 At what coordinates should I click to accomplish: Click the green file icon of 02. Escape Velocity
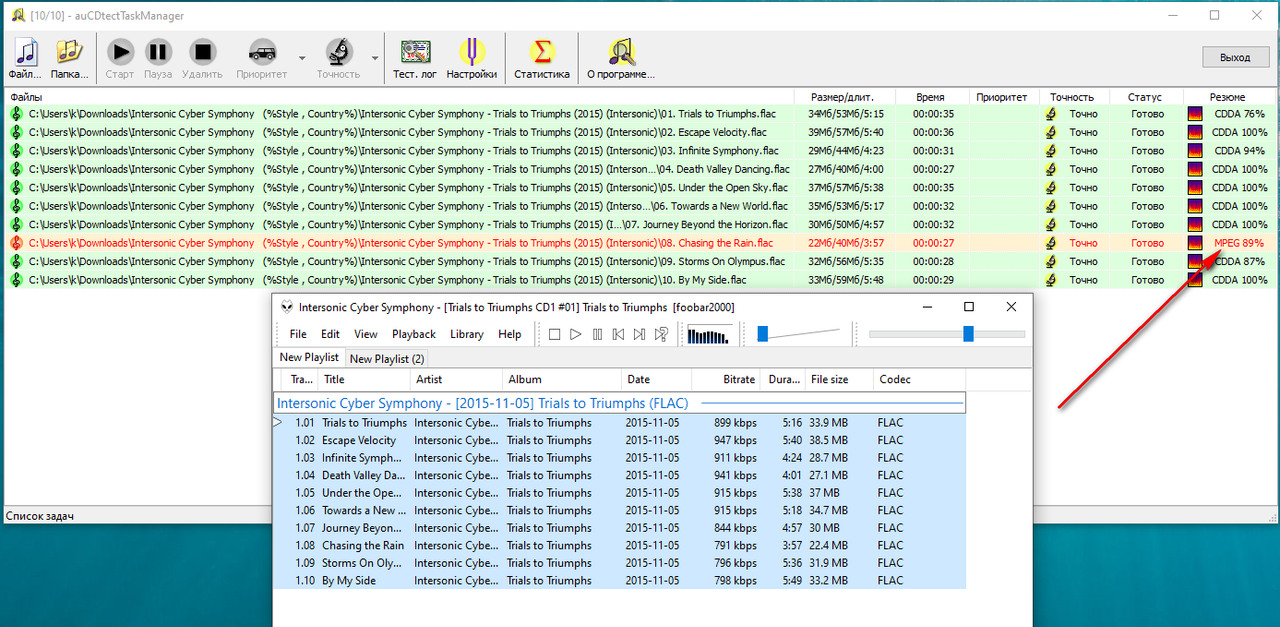[17, 132]
